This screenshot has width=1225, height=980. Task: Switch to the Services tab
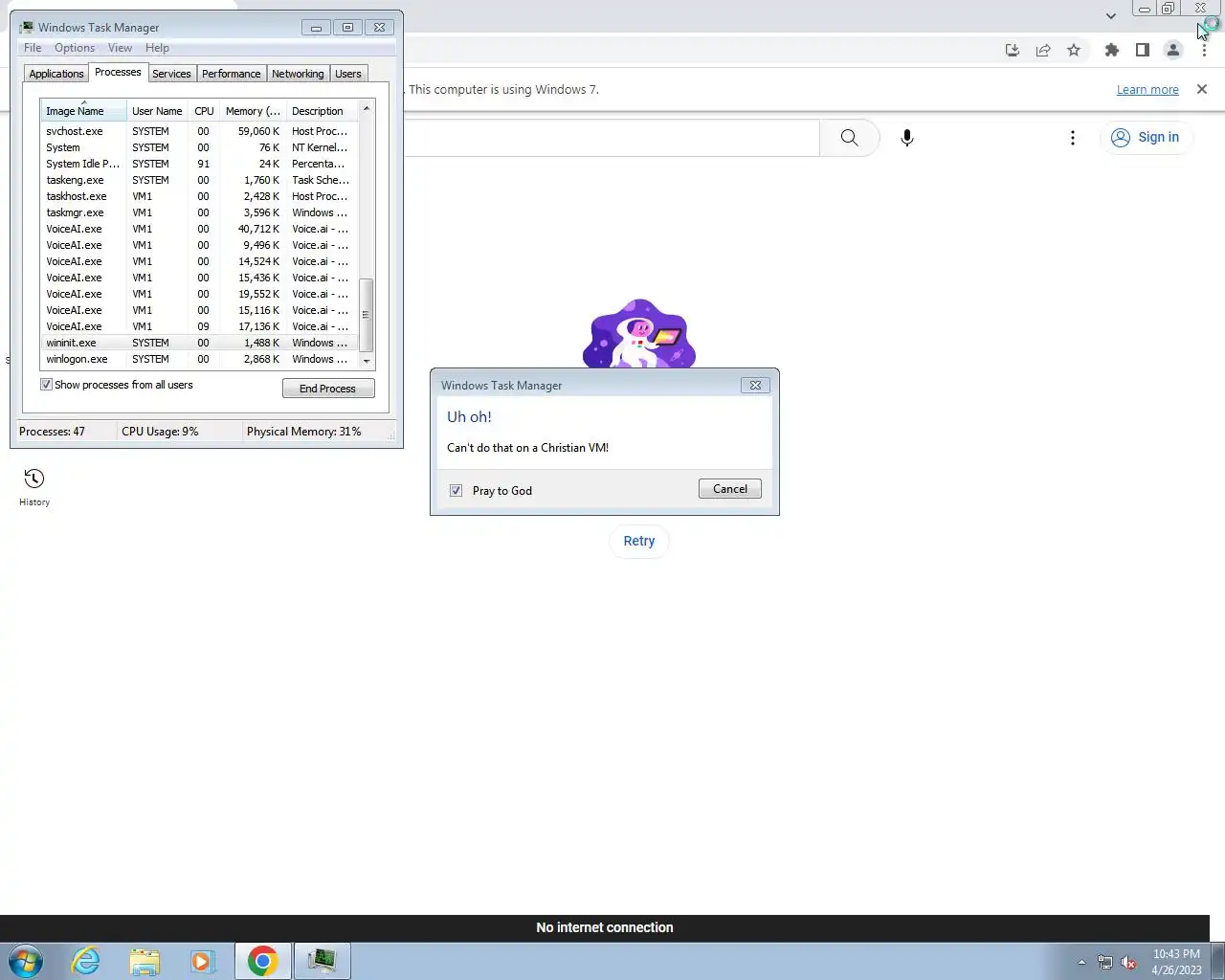[171, 74]
